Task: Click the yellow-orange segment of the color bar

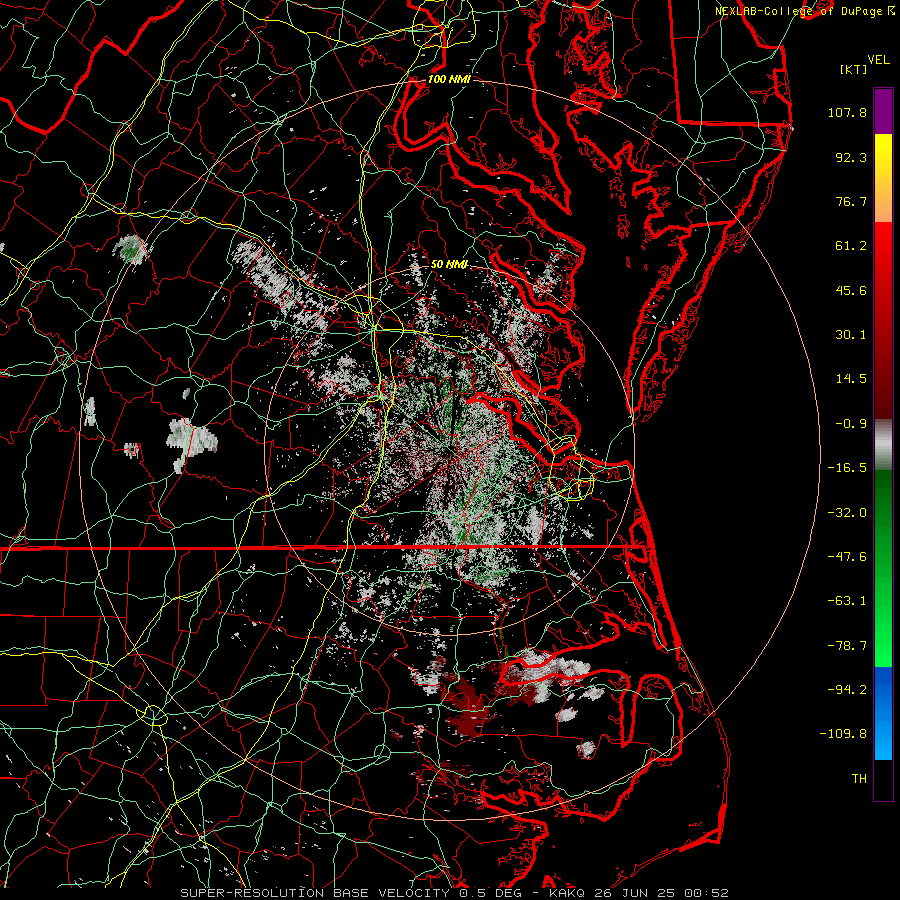Action: (883, 178)
